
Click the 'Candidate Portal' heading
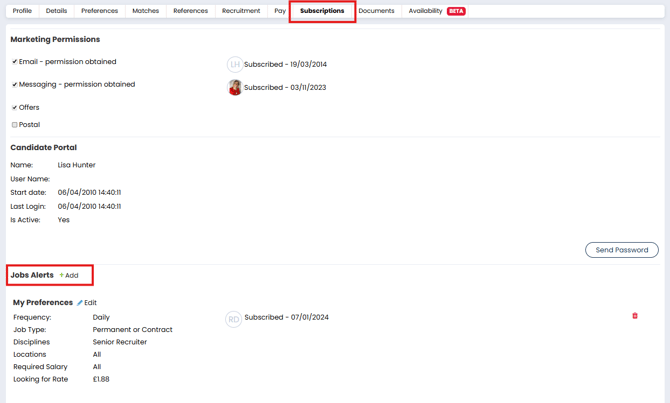tap(44, 147)
